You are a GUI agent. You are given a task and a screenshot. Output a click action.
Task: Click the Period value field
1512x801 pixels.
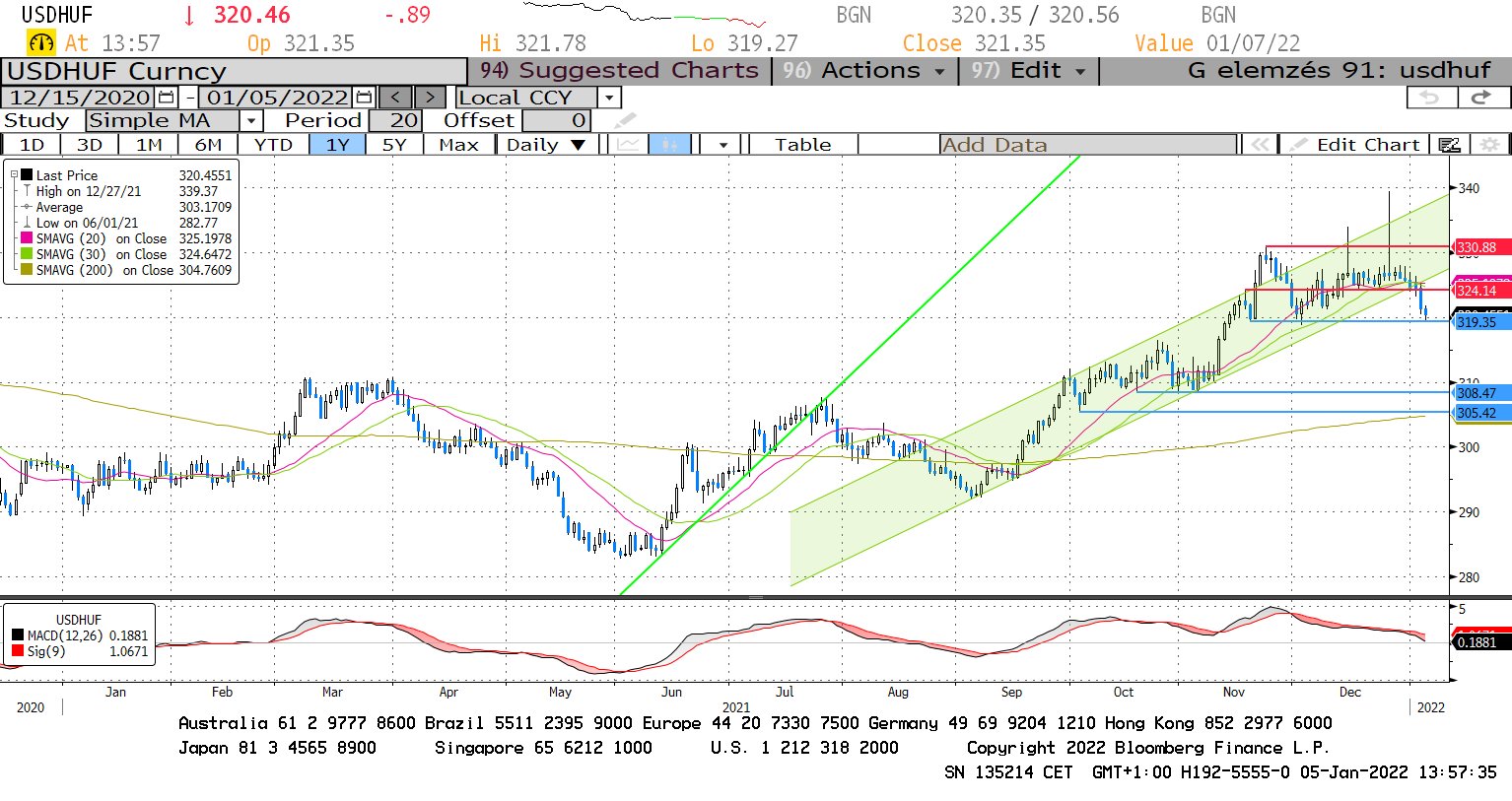pyautogui.click(x=396, y=121)
